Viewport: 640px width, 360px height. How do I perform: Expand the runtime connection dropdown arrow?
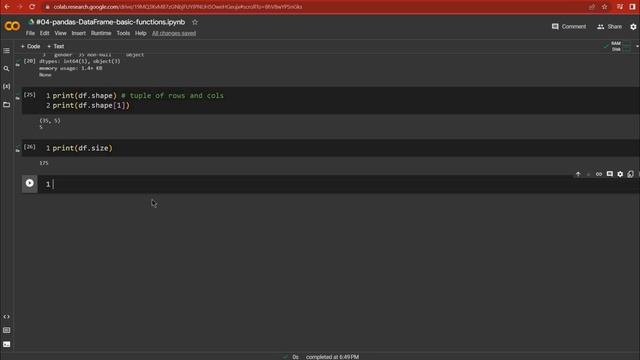[x=637, y=47]
